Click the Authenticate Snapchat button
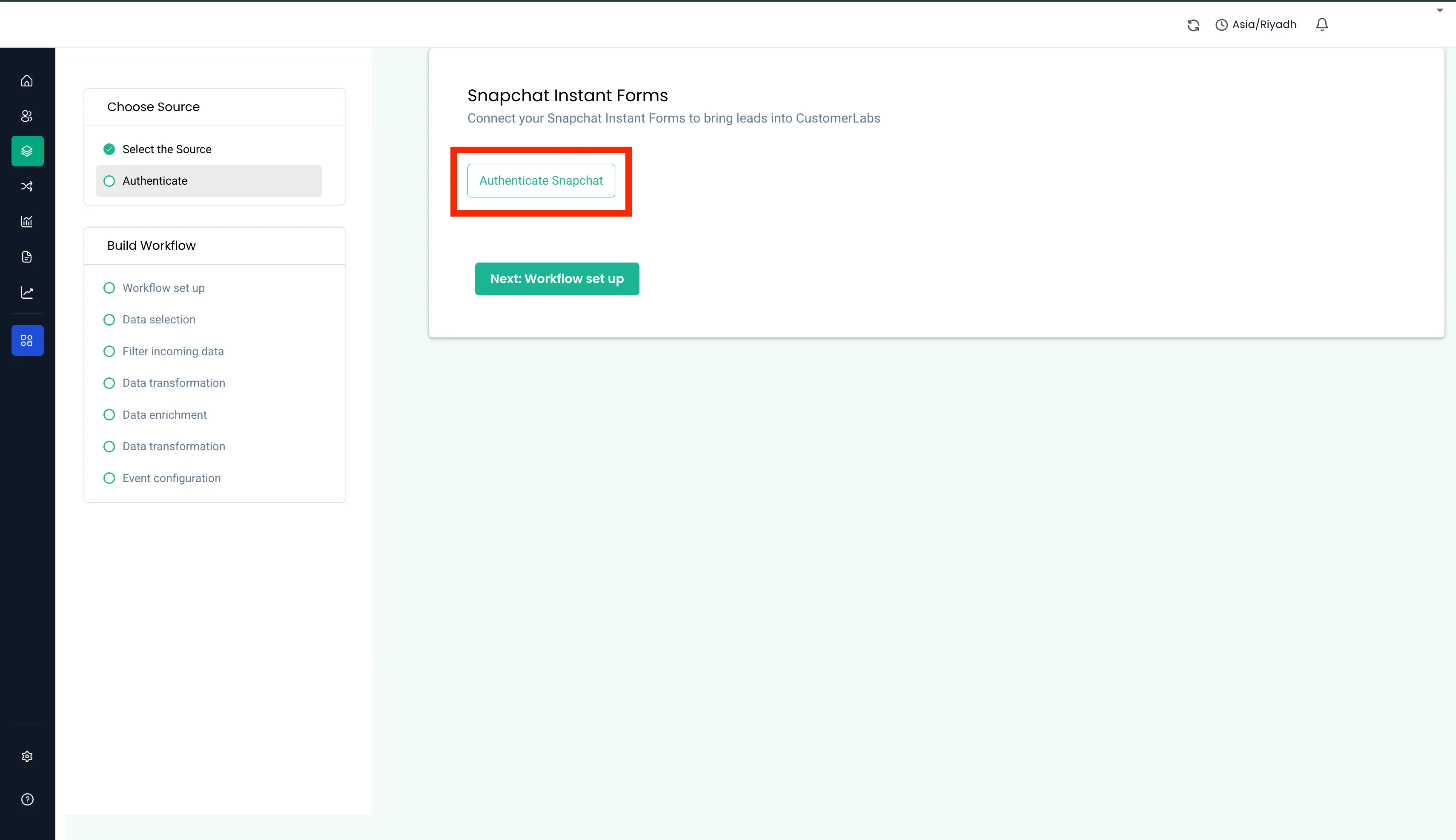The image size is (1456, 840). click(541, 180)
